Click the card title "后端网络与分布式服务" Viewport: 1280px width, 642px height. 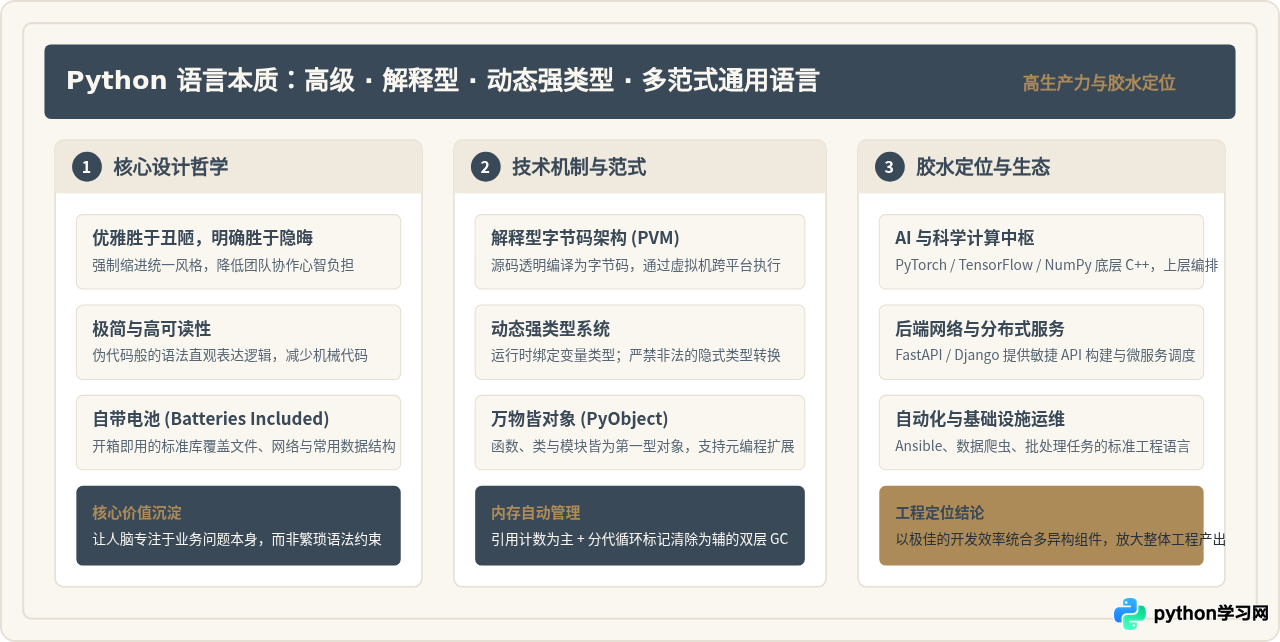click(980, 329)
